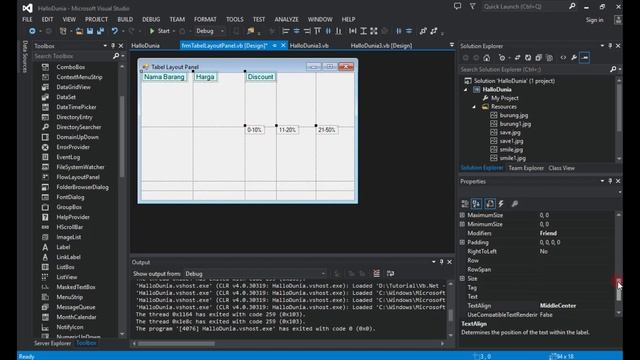Toggle auto-hide pin on Properties panel
The height and width of the screenshot is (360, 640).
[610, 181]
